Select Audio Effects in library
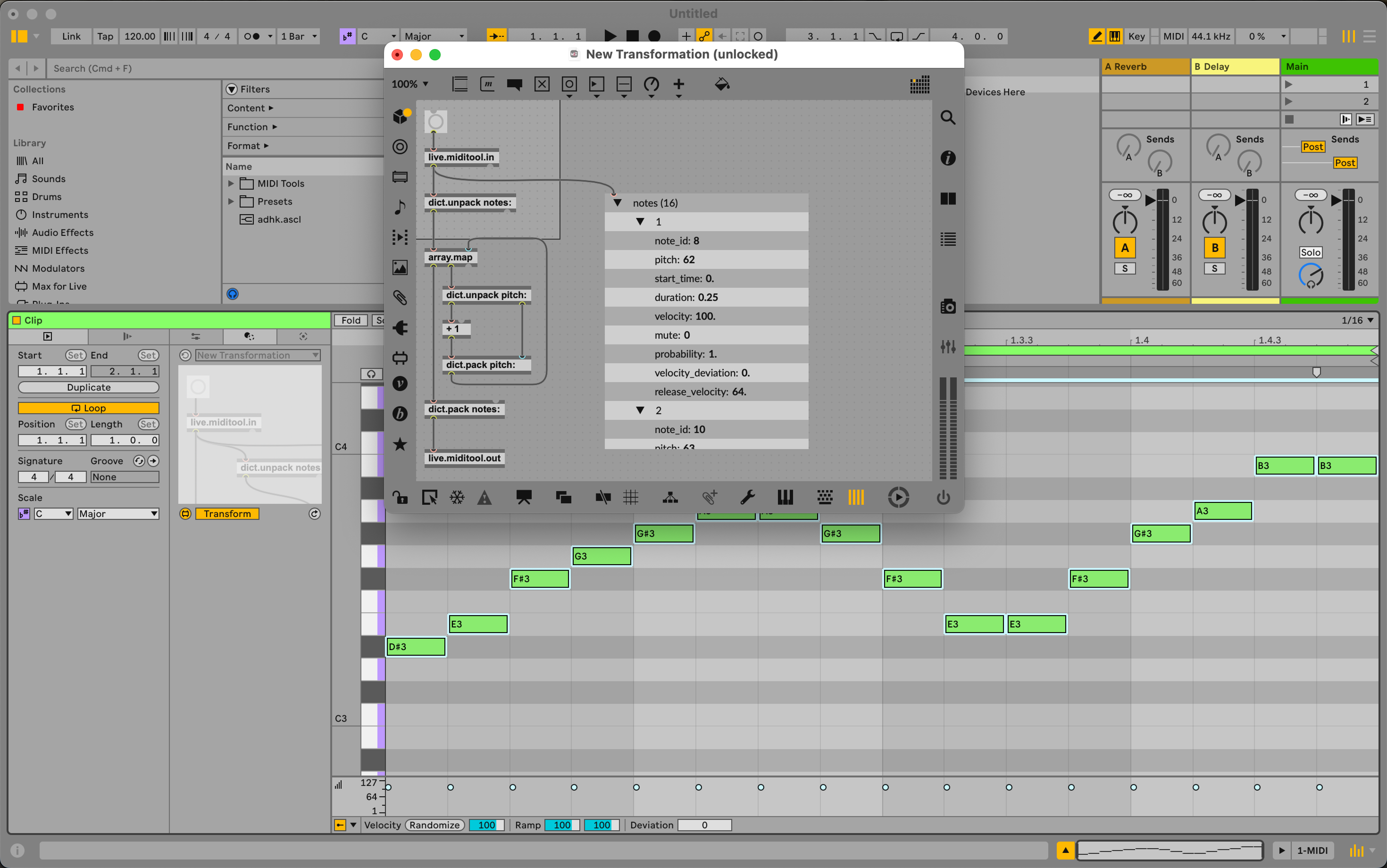The width and height of the screenshot is (1387, 868). coord(63,233)
